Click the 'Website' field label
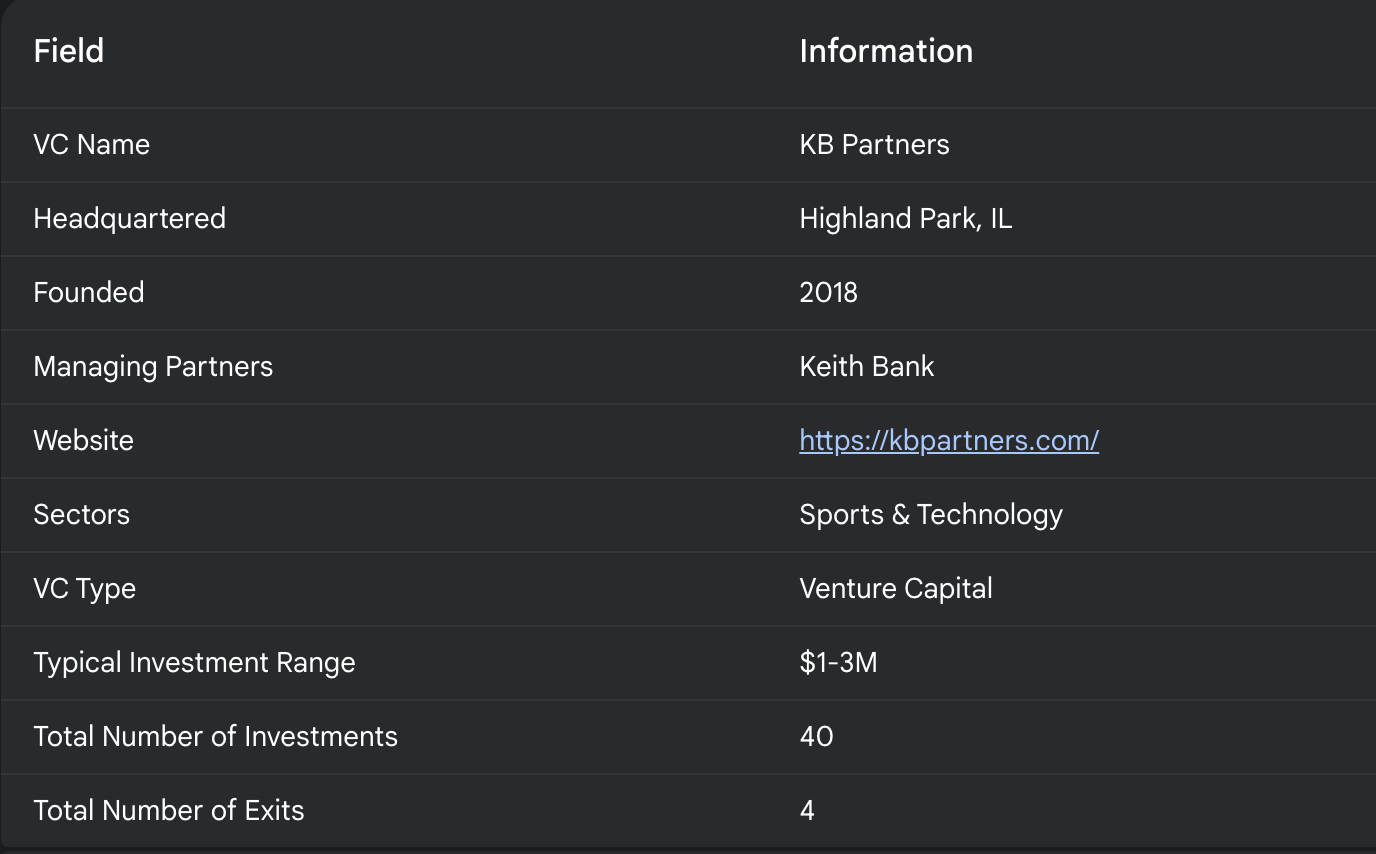Image resolution: width=1376 pixels, height=854 pixels. click(84, 440)
